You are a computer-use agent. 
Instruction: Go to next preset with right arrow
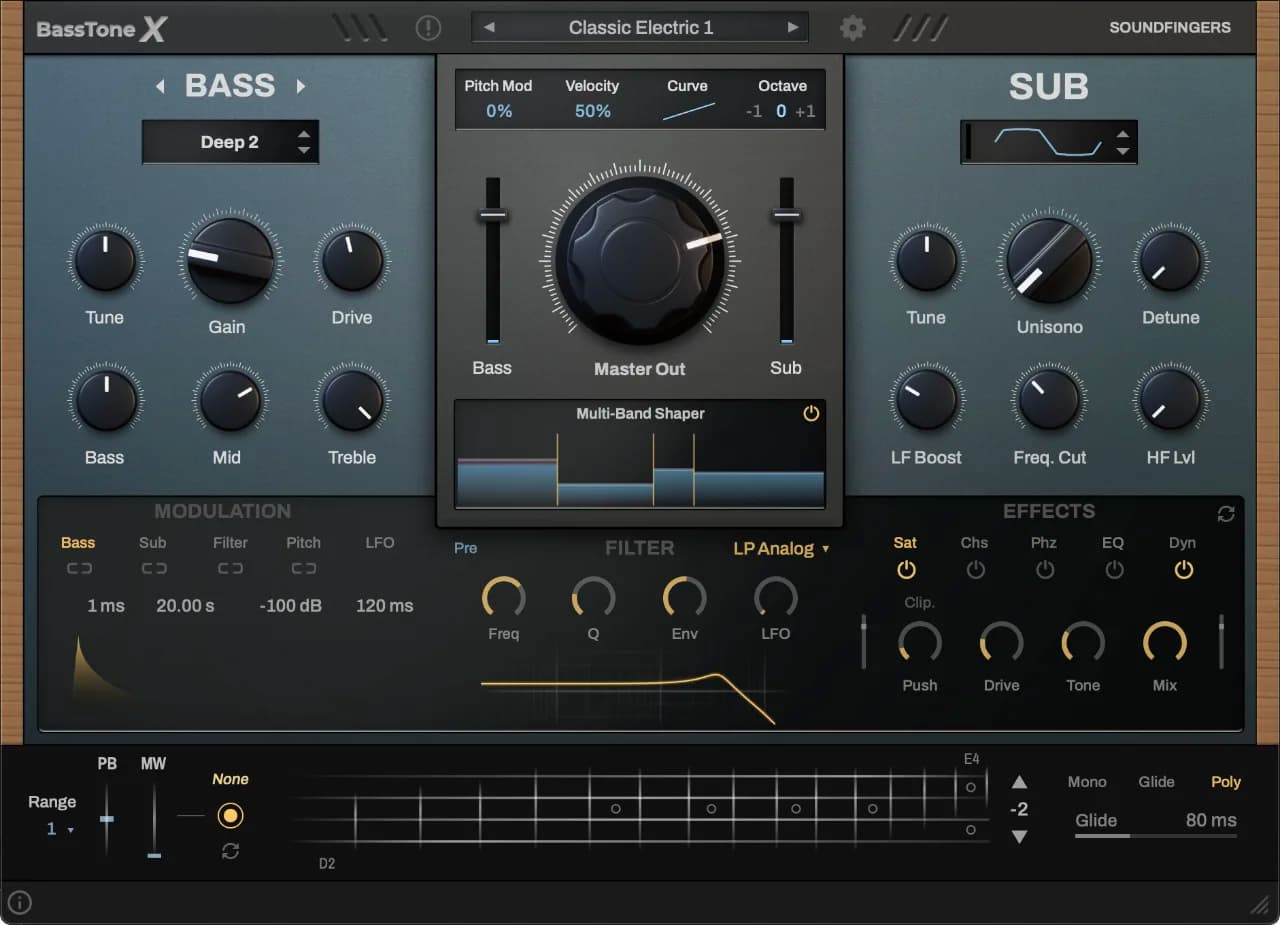(793, 28)
